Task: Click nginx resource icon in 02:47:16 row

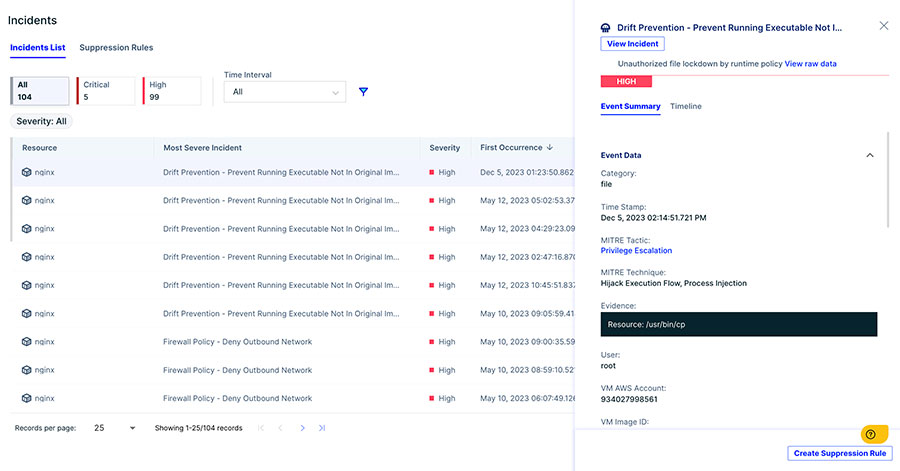Action: point(26,257)
